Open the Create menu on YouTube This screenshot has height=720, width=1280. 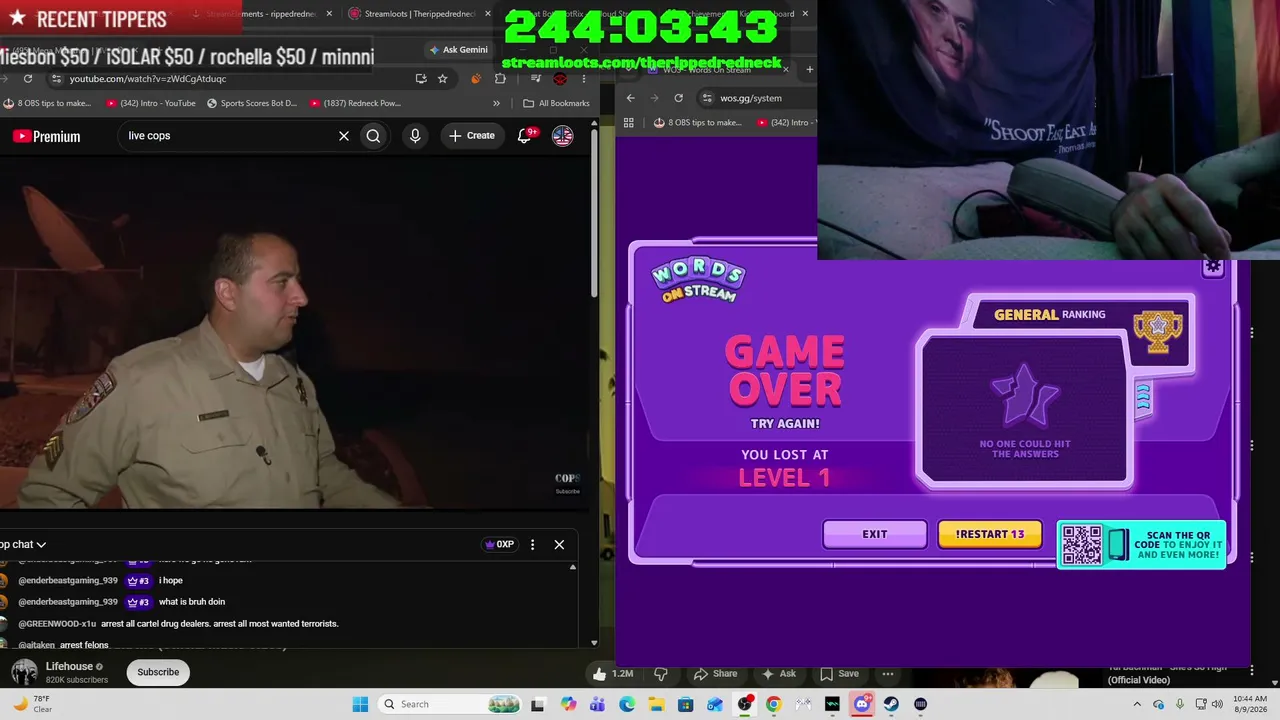471,136
